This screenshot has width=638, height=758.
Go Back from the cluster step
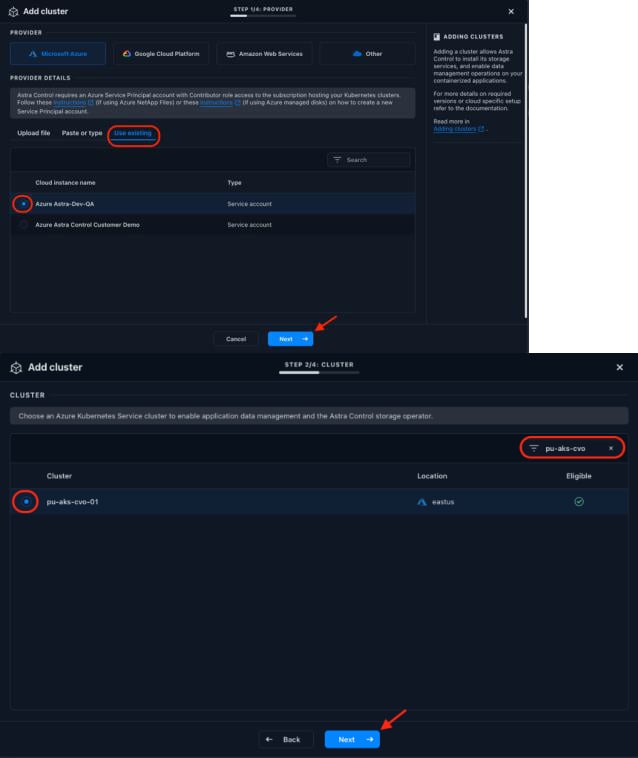click(x=284, y=739)
